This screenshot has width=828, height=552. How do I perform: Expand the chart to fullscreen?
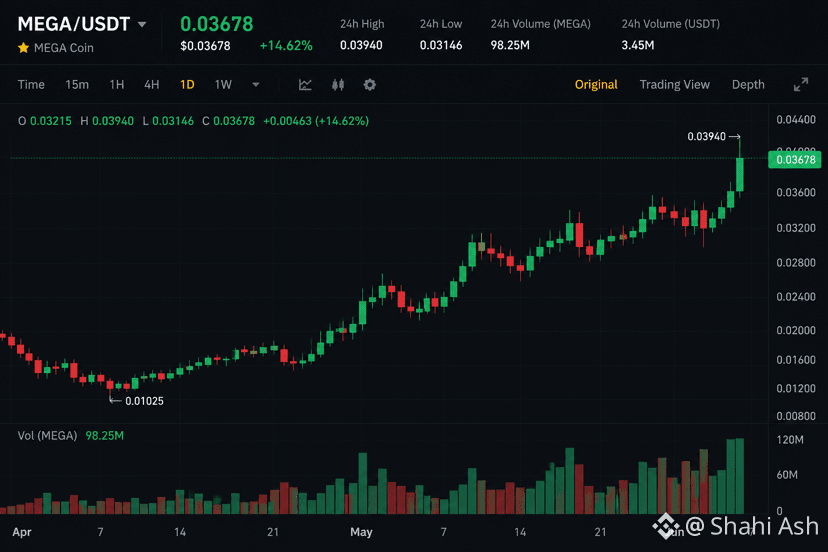pyautogui.click(x=801, y=85)
